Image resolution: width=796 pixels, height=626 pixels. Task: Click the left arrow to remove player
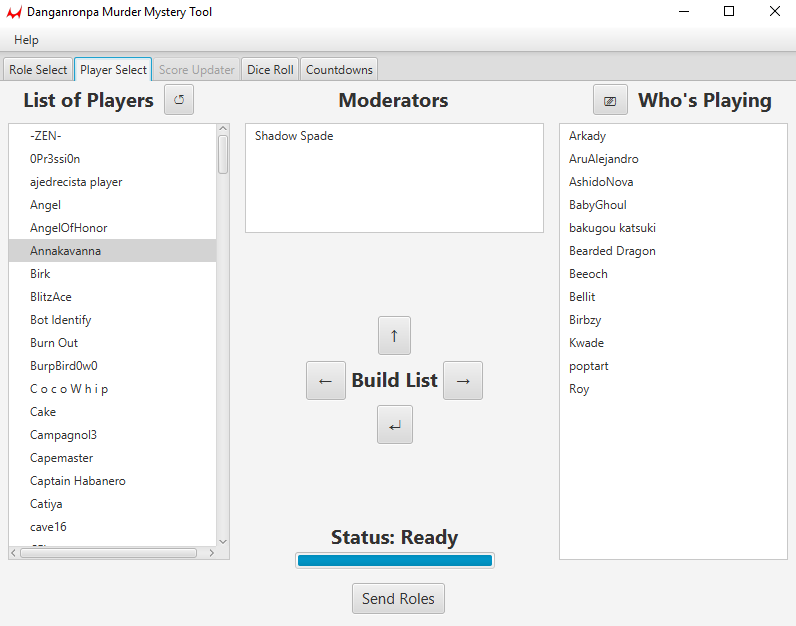tap(326, 381)
